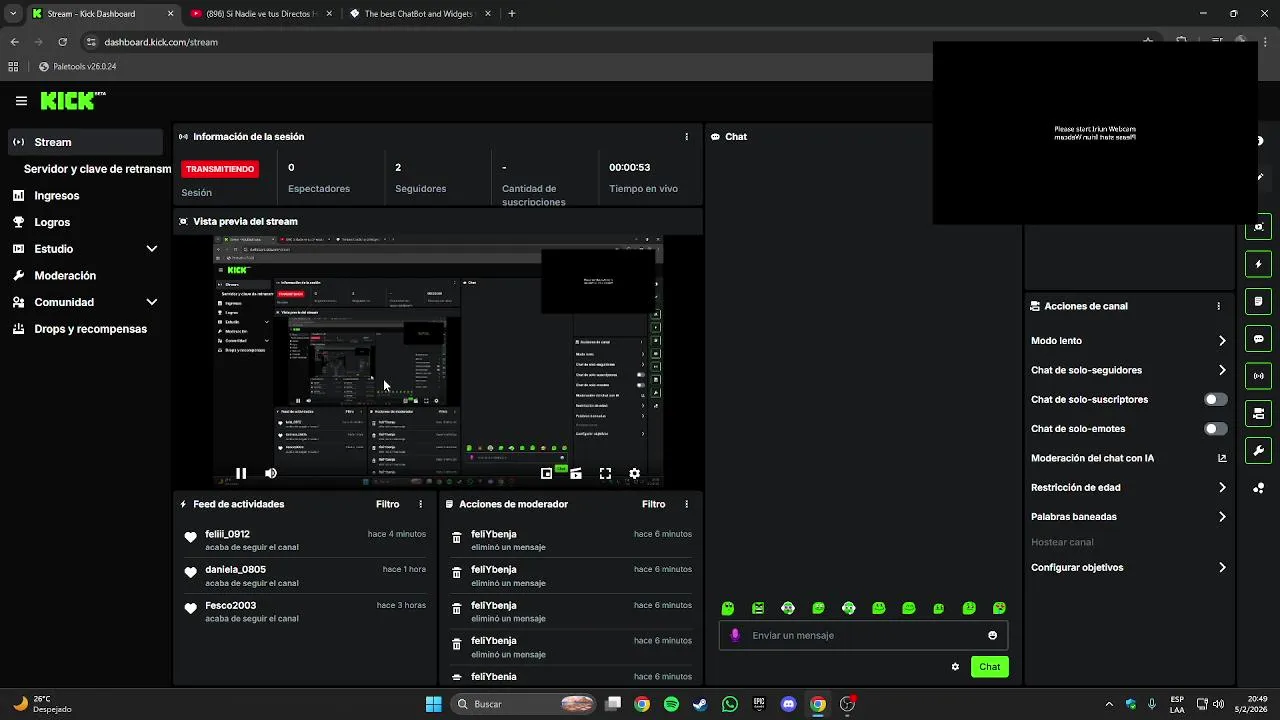The image size is (1280, 720).
Task: Open the chat bubble widget in right sidebar
Action: (x=1258, y=339)
